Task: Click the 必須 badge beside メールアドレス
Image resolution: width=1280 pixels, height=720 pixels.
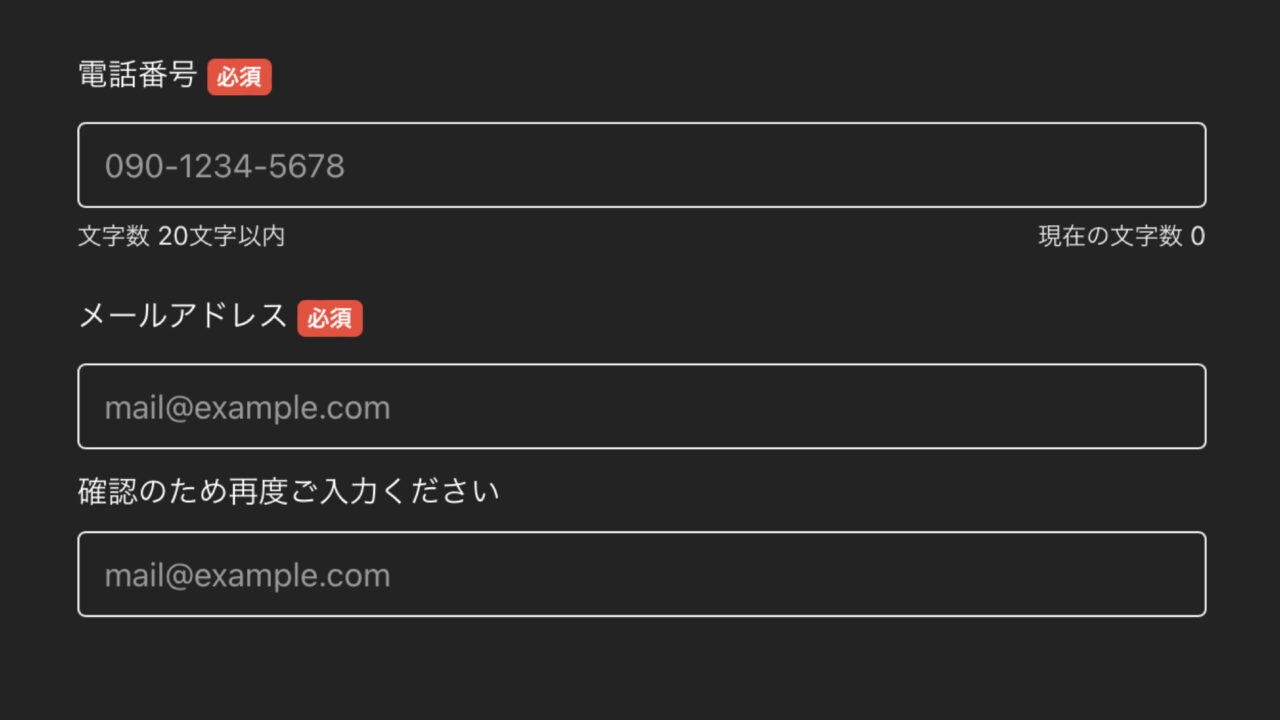Action: click(x=329, y=318)
